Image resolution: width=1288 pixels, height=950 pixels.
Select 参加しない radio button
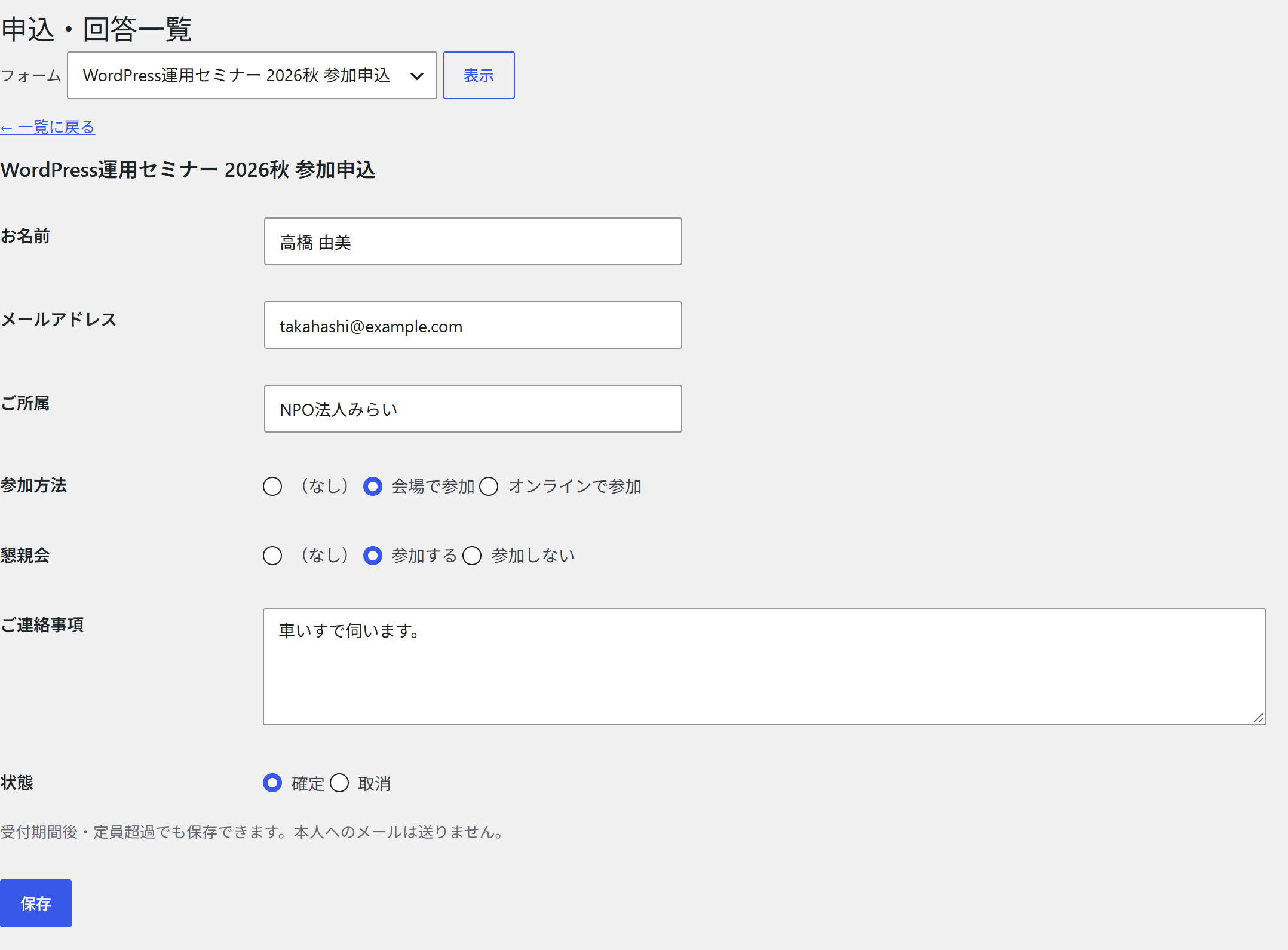click(472, 556)
